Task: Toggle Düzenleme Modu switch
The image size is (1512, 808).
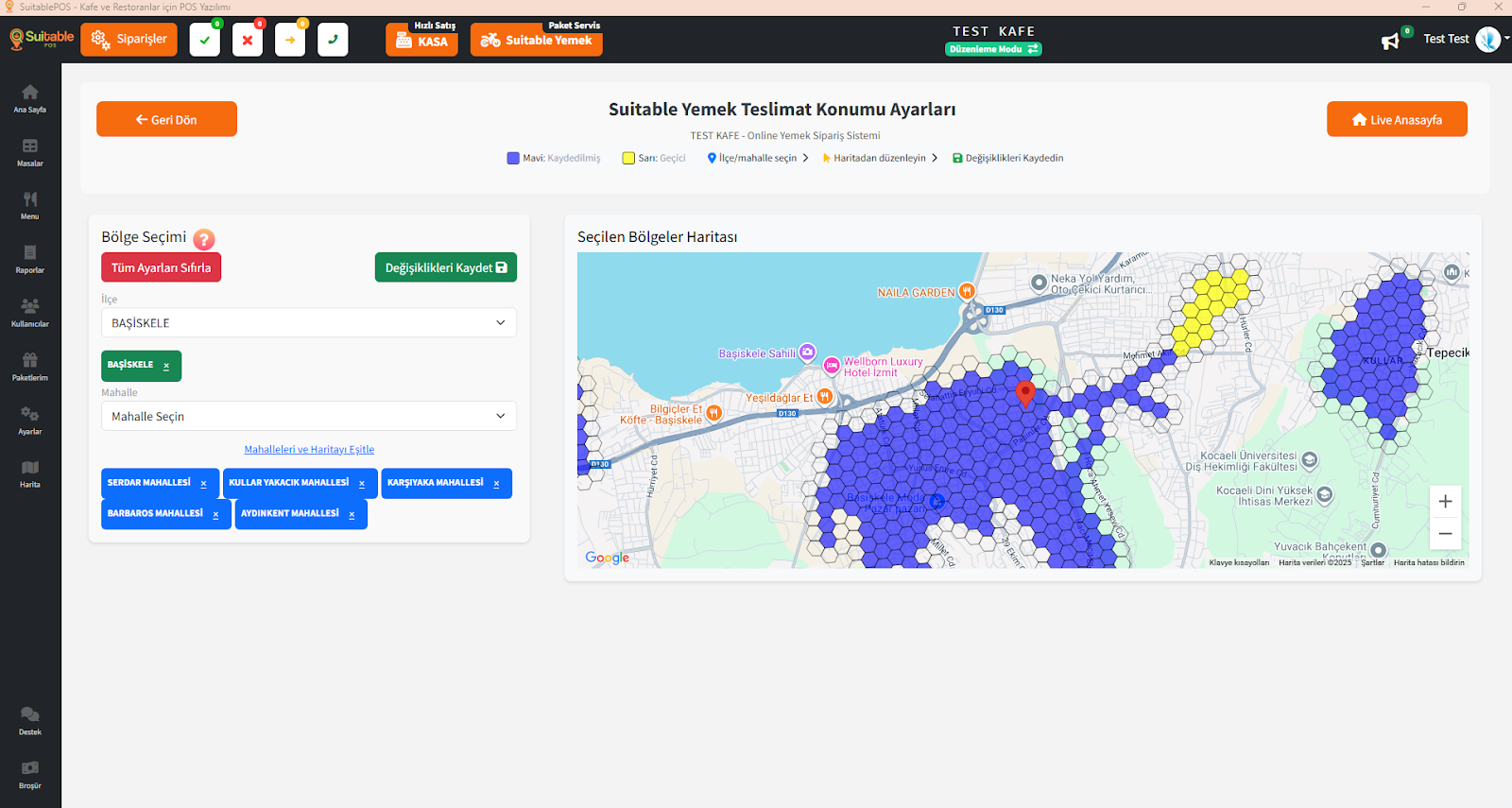Action: point(993,49)
